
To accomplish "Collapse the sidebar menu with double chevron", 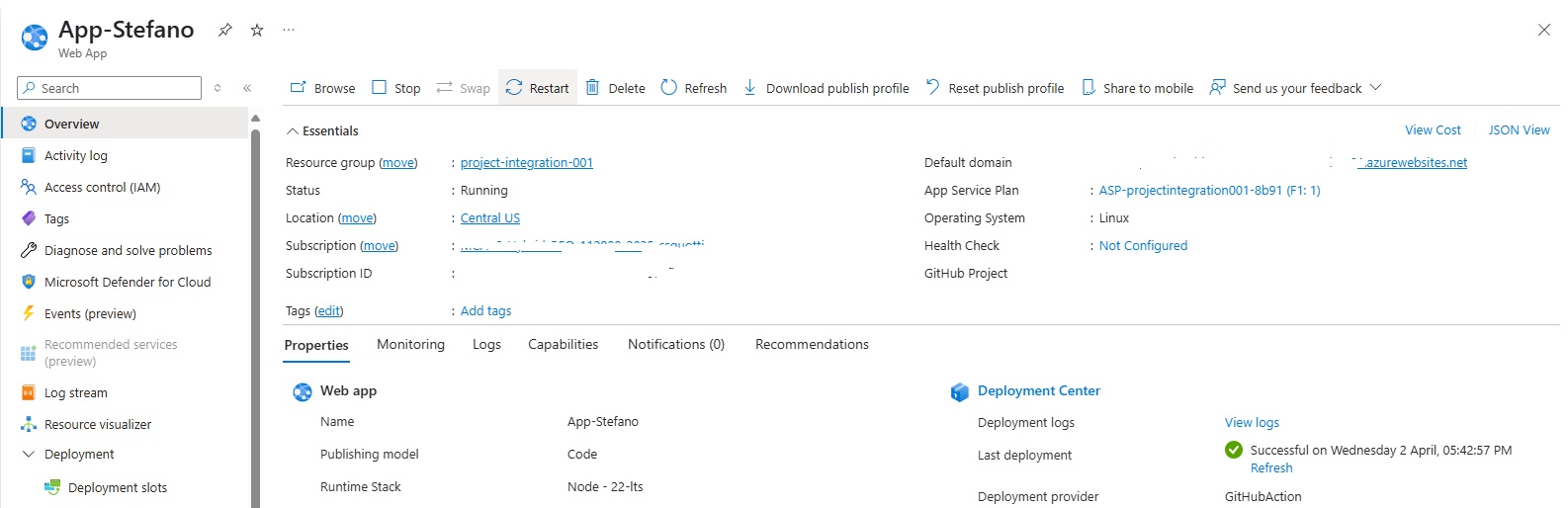I will [247, 88].
